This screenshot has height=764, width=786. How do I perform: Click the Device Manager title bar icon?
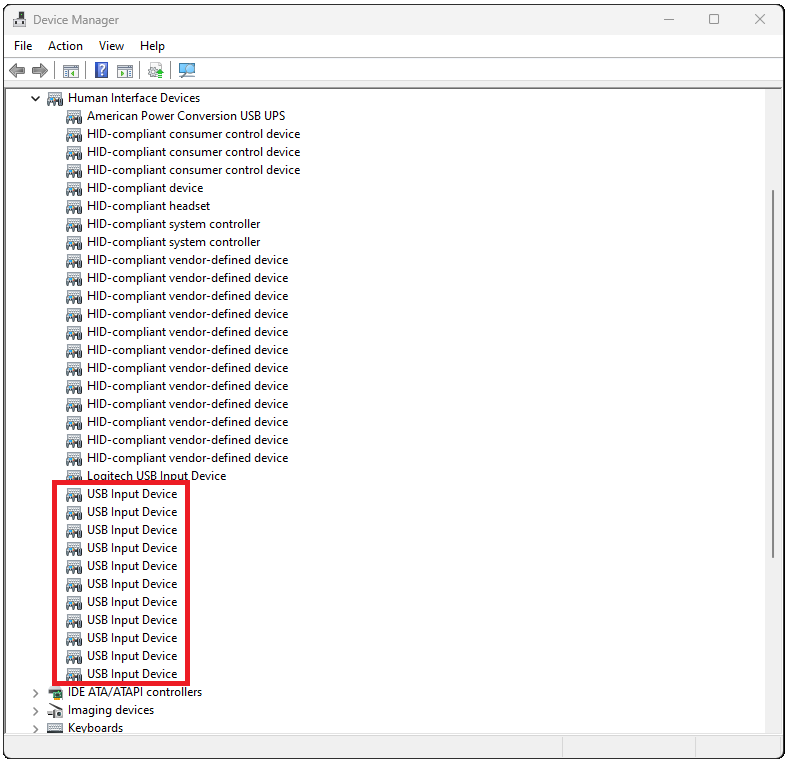(19, 19)
